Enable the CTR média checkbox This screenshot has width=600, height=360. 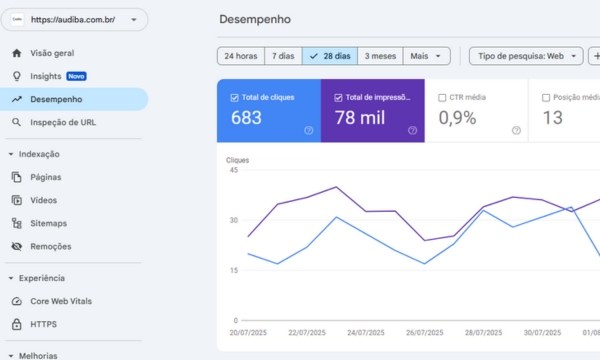(442, 98)
